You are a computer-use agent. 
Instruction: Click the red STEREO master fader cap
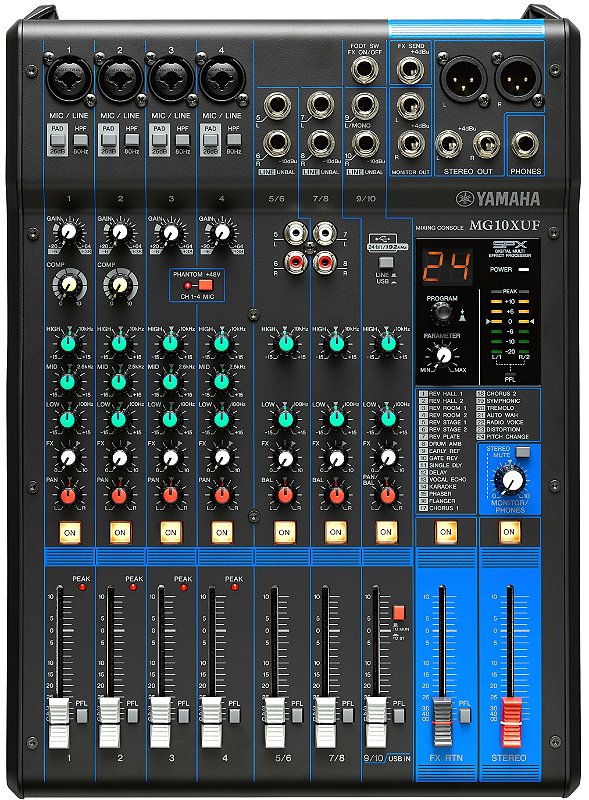point(511,723)
